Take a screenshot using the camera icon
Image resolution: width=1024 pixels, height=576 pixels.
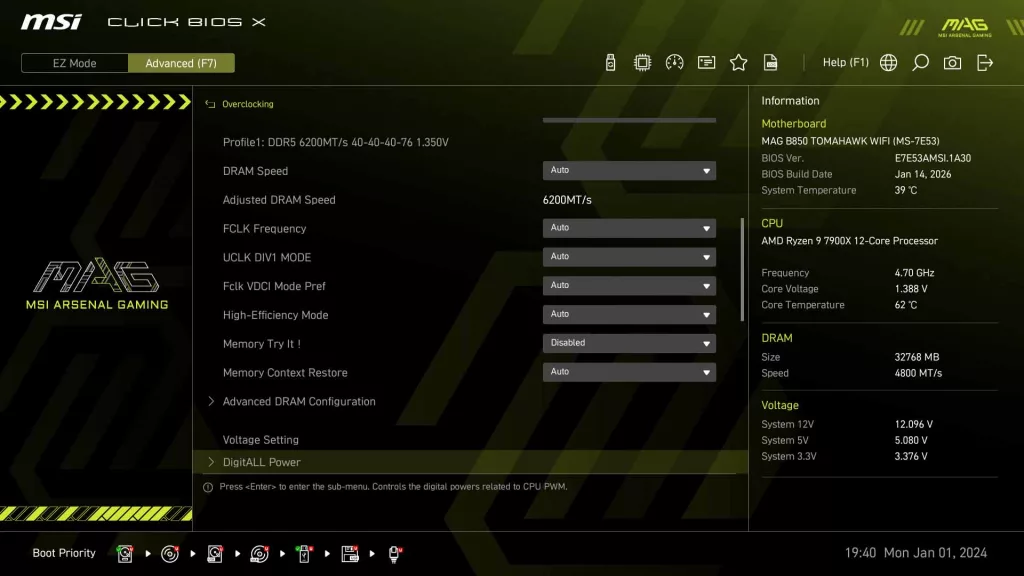pos(952,61)
